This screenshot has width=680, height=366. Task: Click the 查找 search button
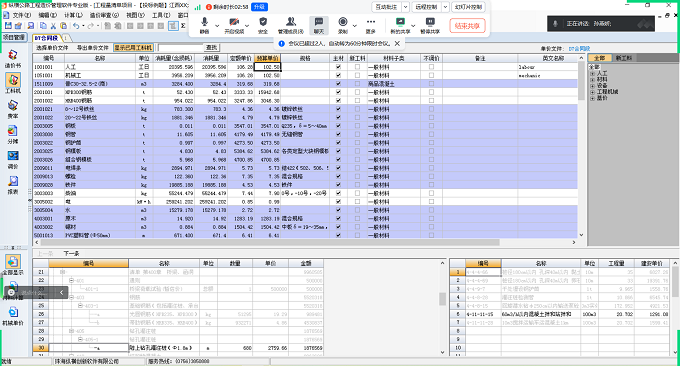[x=212, y=48]
